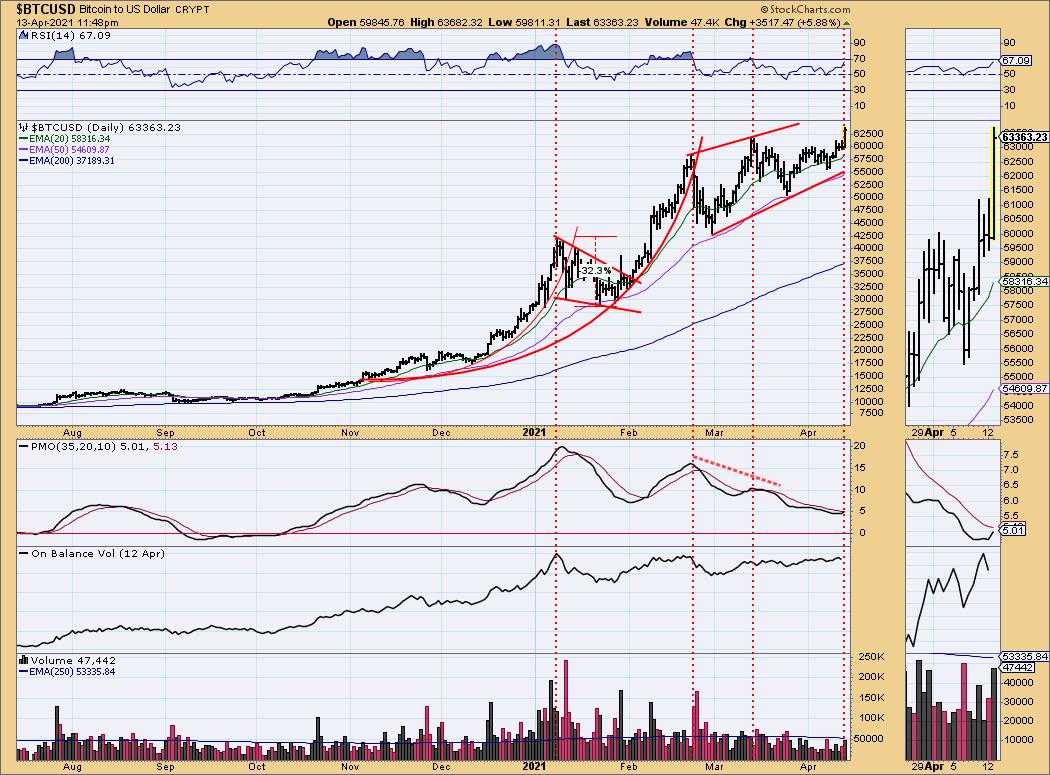Click the Feb label below the price chart
This screenshot has width=1050, height=775.
coord(628,433)
